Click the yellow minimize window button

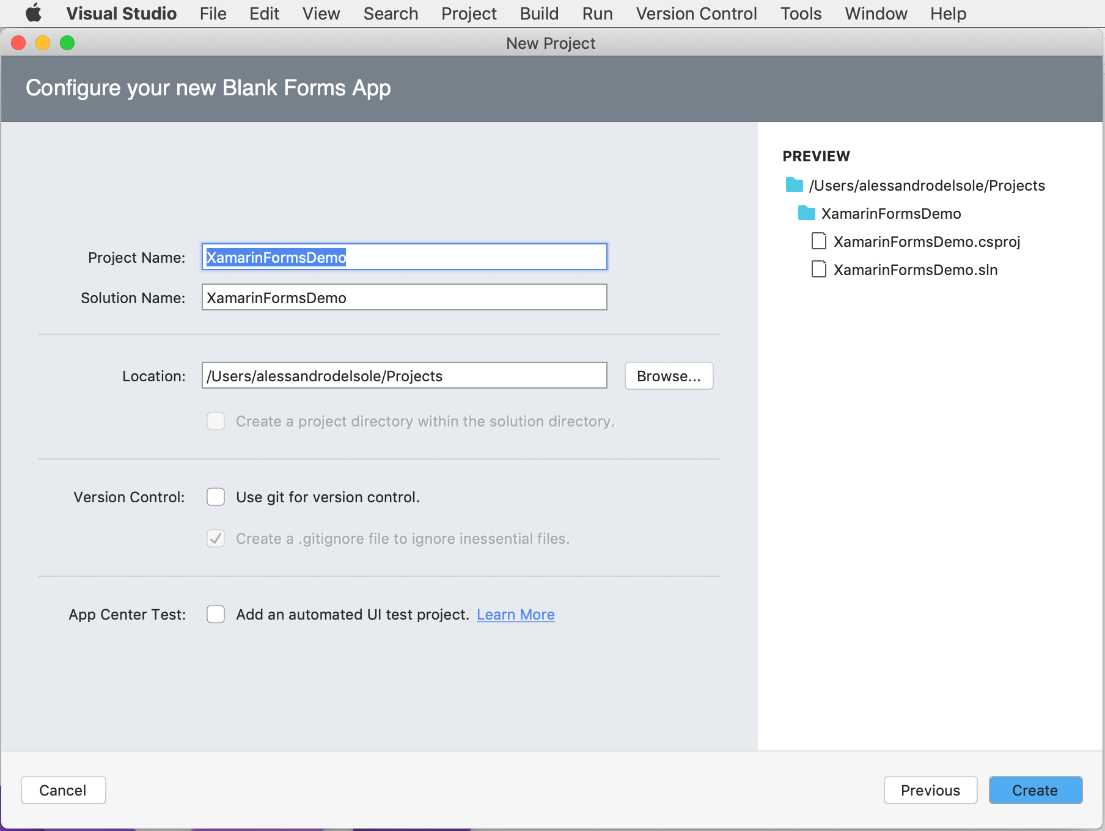pos(43,43)
